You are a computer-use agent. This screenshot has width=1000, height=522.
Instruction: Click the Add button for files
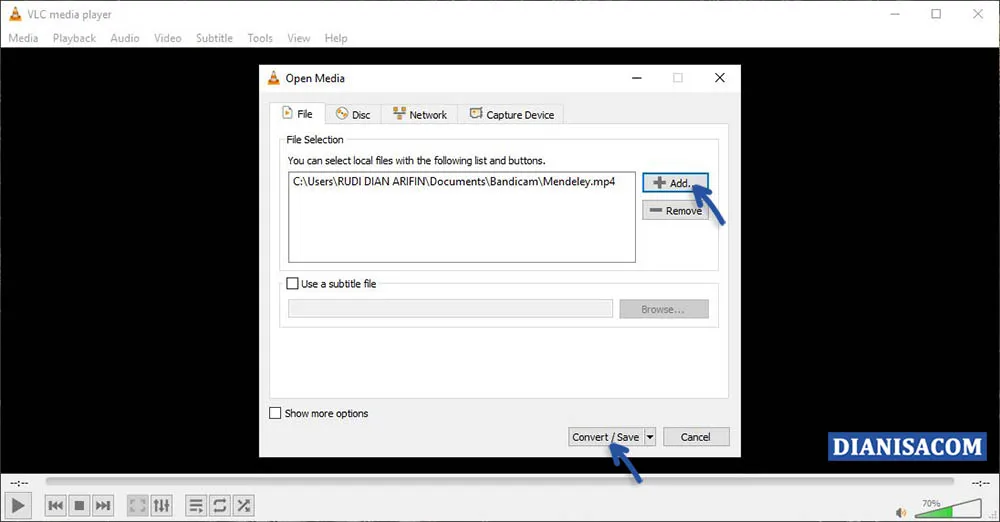pos(675,183)
